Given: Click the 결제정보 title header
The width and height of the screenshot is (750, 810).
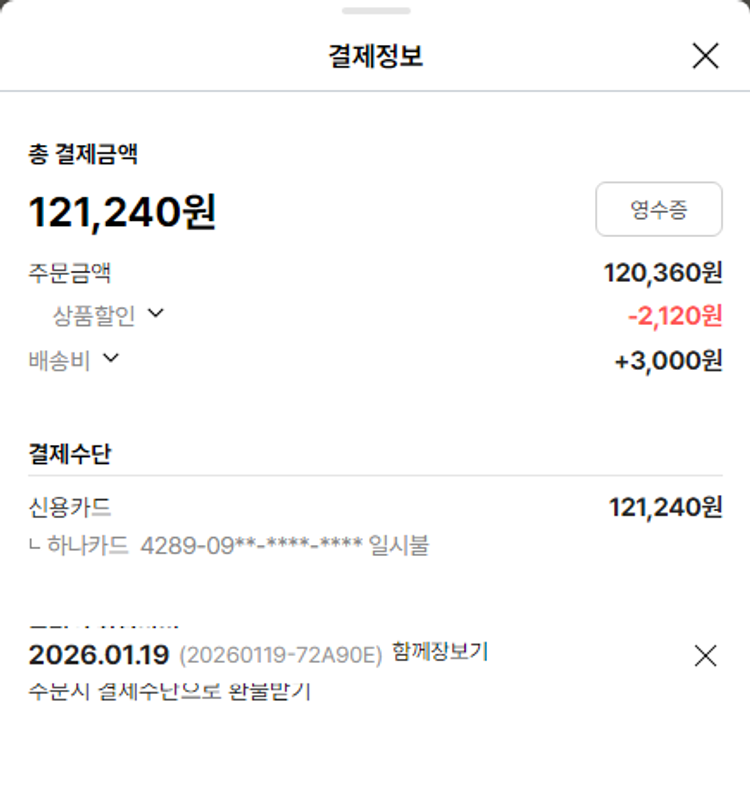Looking at the screenshot, I should tap(375, 56).
